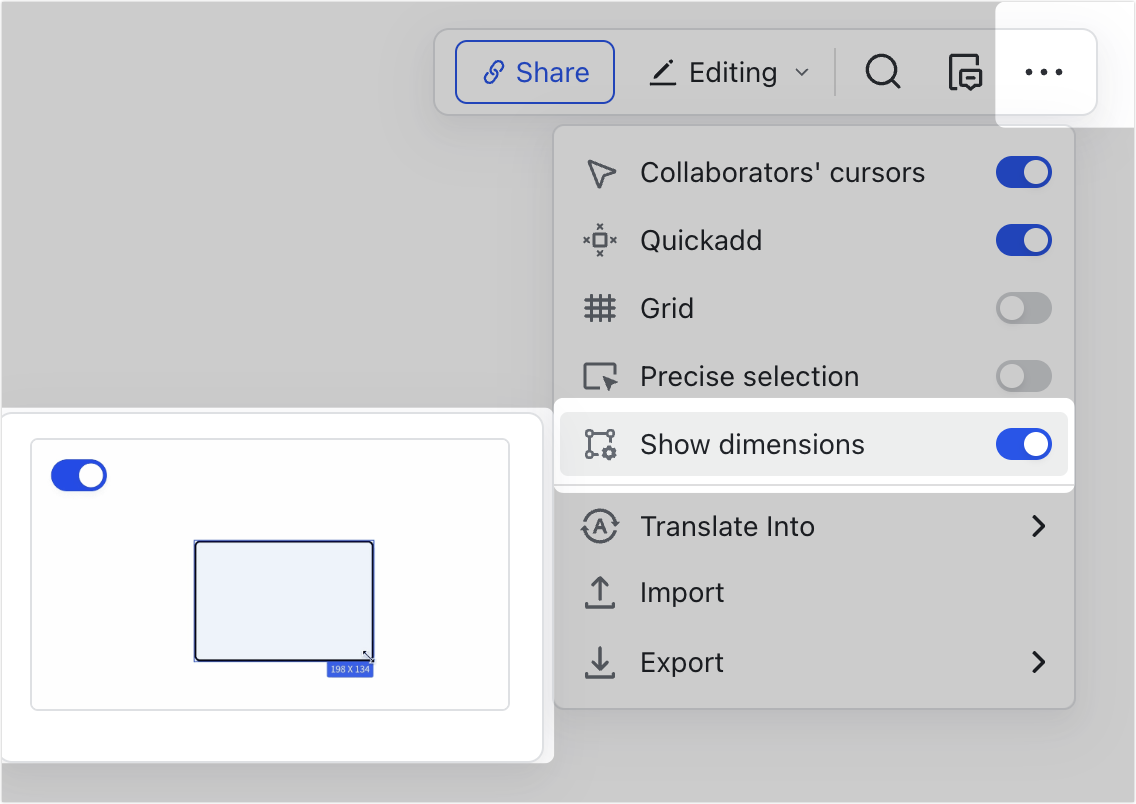Enable the Grid toggle switch

pos(1023,308)
